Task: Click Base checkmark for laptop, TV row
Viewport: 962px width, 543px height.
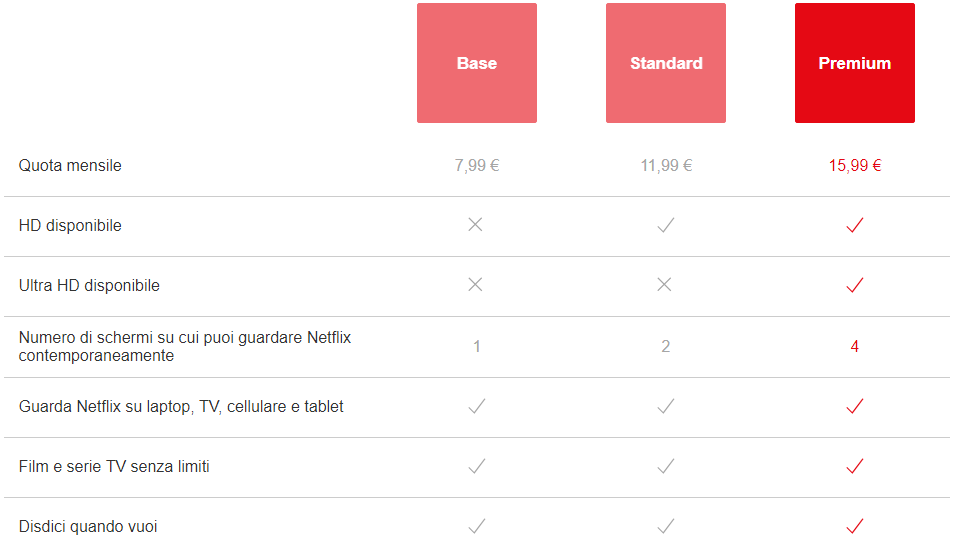Action: pyautogui.click(x=477, y=406)
